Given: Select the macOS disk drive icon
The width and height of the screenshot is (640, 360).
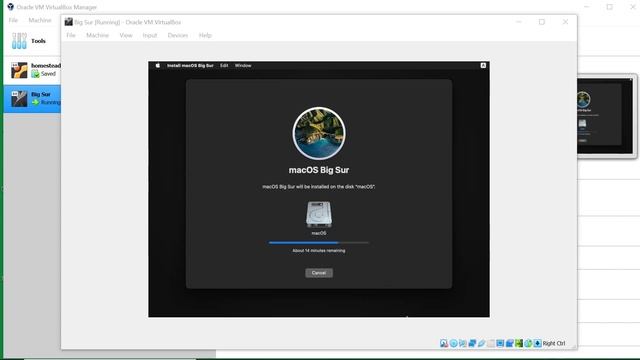Looking at the screenshot, I should [319, 214].
